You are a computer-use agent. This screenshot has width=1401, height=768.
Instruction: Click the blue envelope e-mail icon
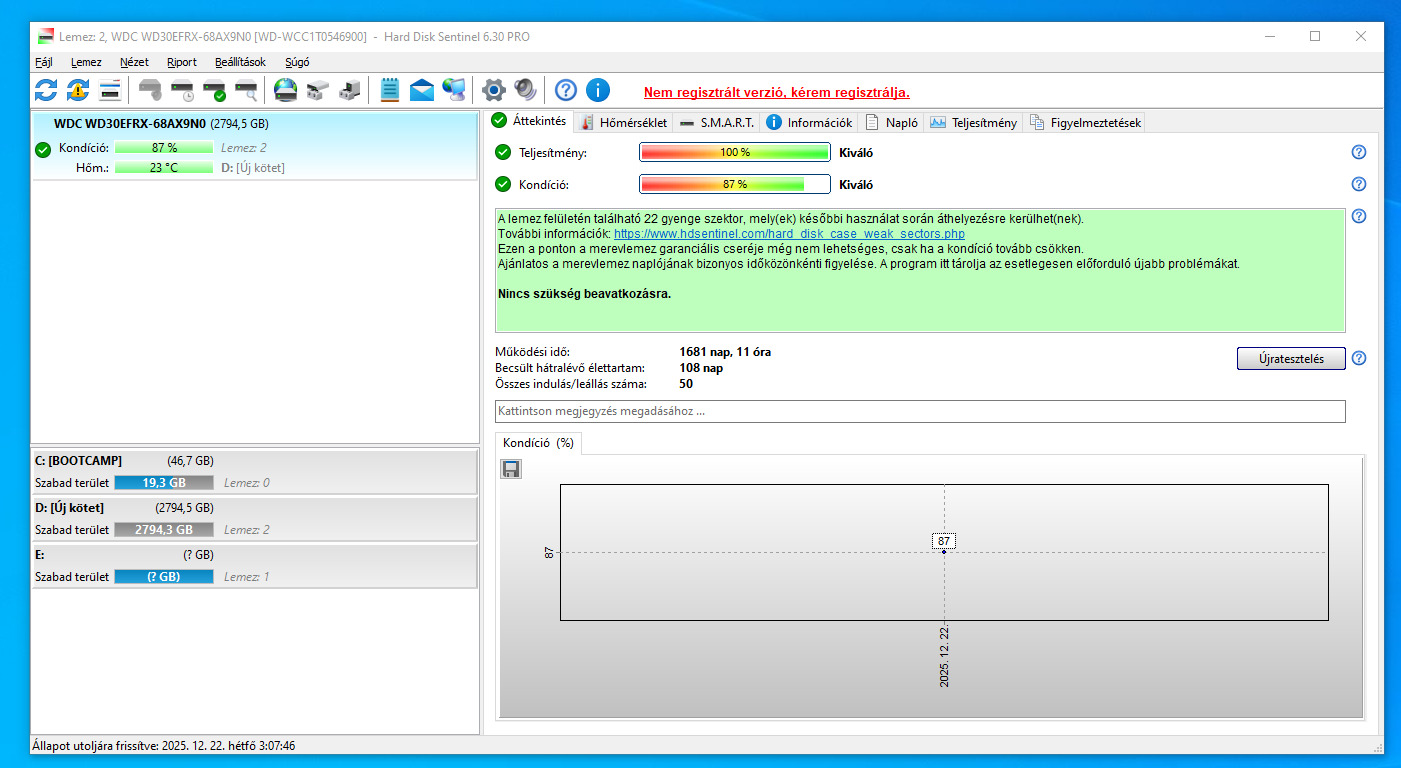pyautogui.click(x=422, y=91)
